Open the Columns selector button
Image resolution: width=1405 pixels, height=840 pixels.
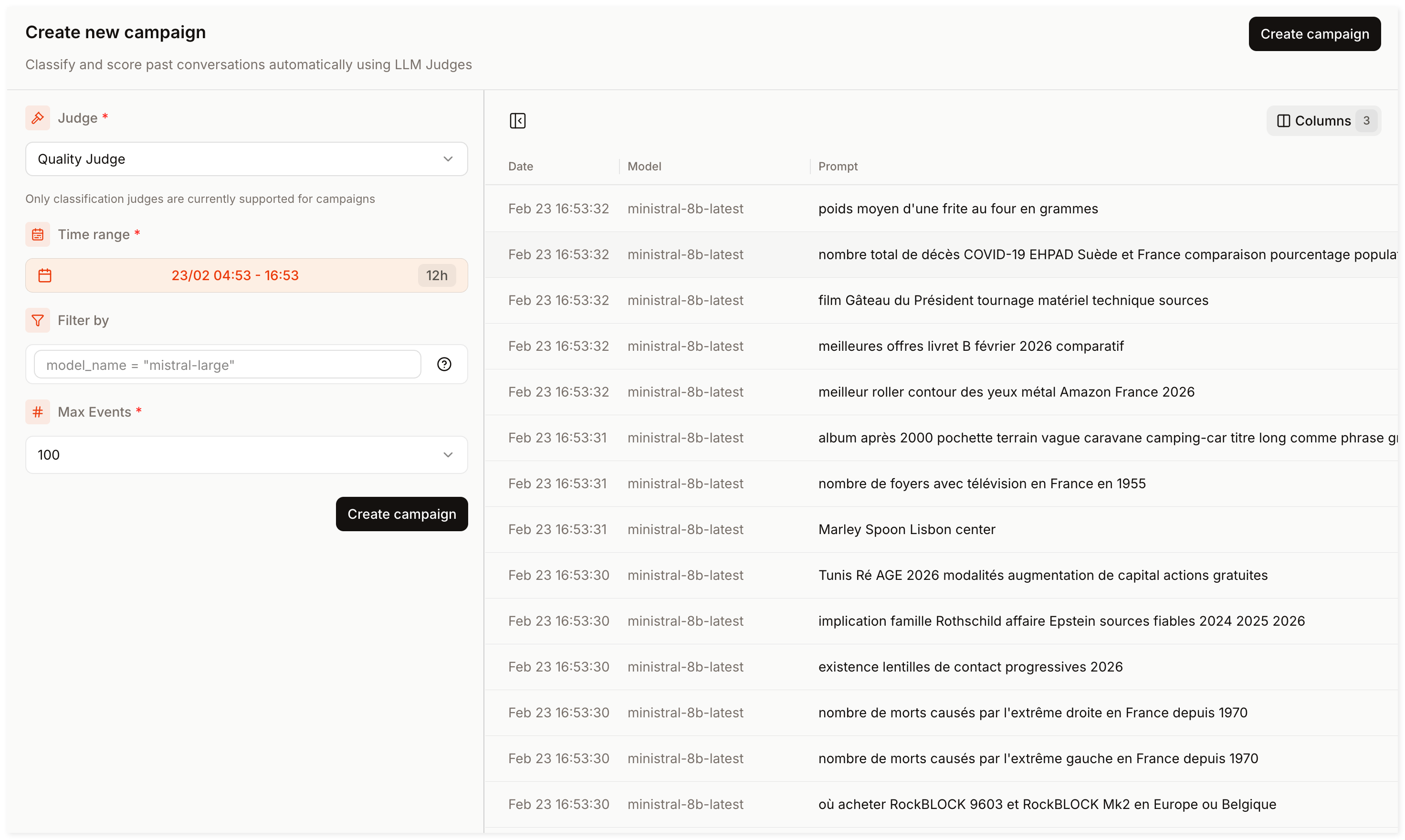(1323, 121)
